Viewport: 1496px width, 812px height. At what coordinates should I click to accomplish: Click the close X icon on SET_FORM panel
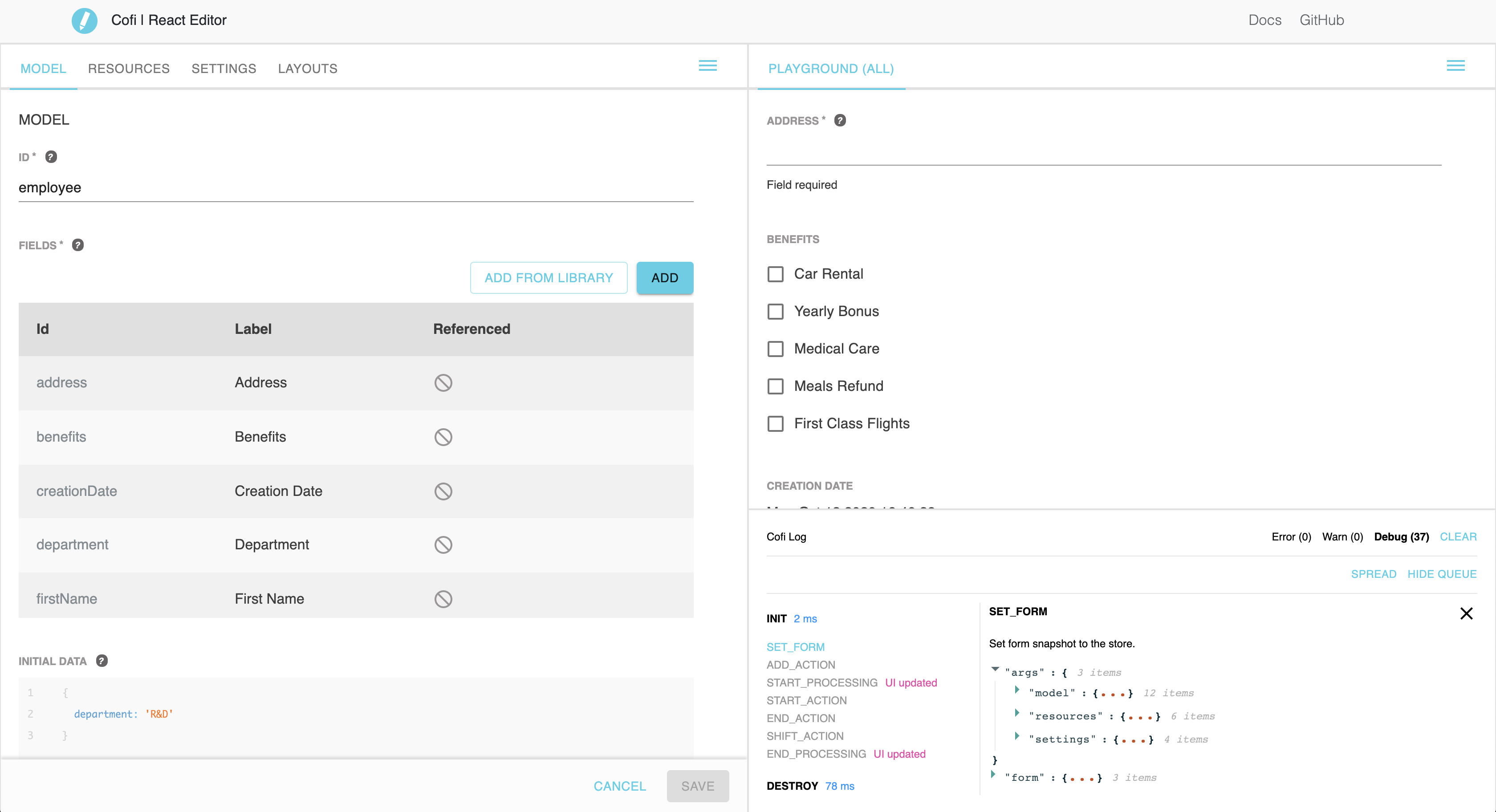1466,613
